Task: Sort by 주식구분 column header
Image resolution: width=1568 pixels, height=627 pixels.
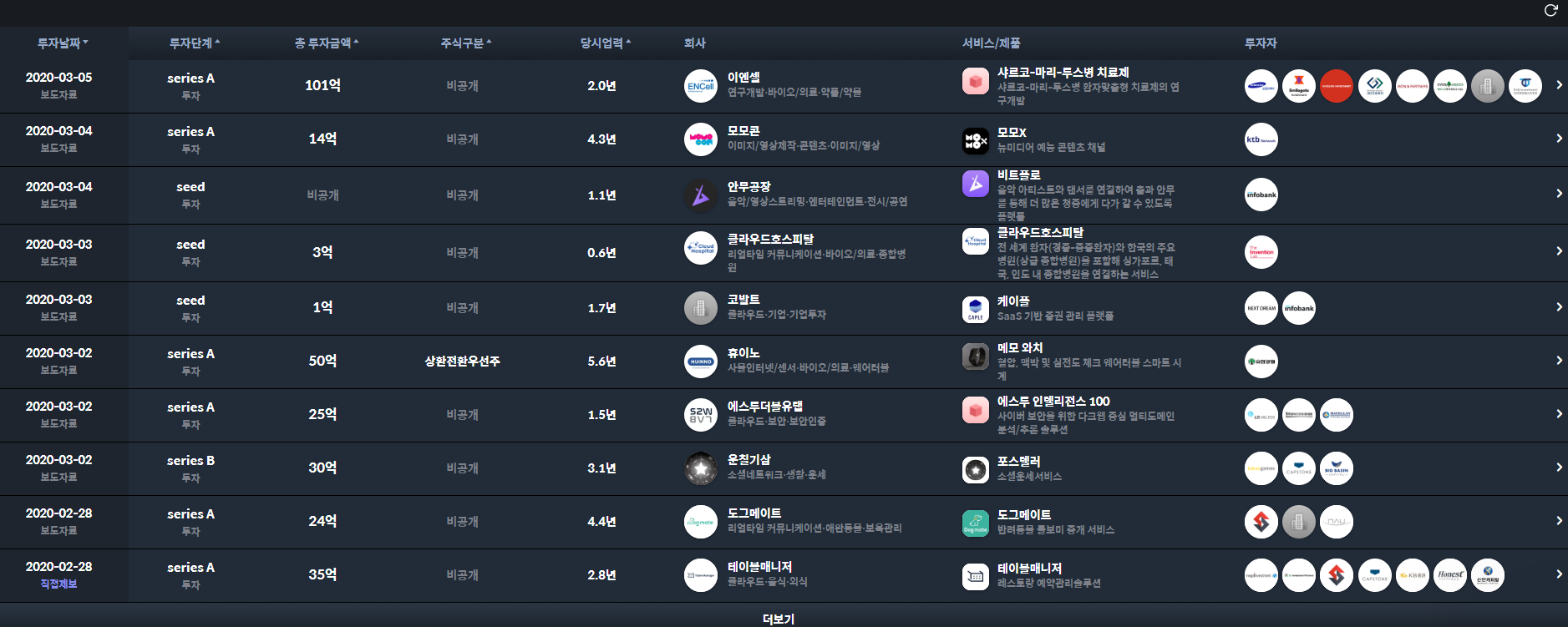Action: 466,43
